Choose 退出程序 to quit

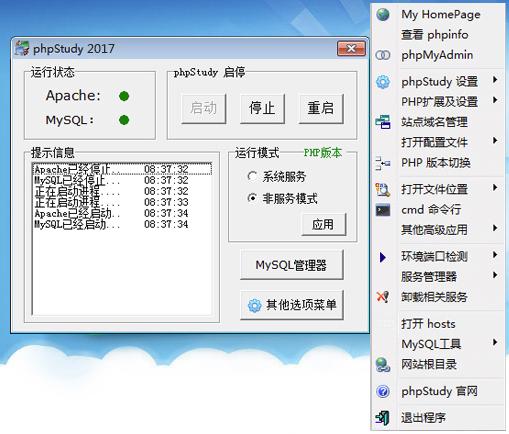point(438,418)
